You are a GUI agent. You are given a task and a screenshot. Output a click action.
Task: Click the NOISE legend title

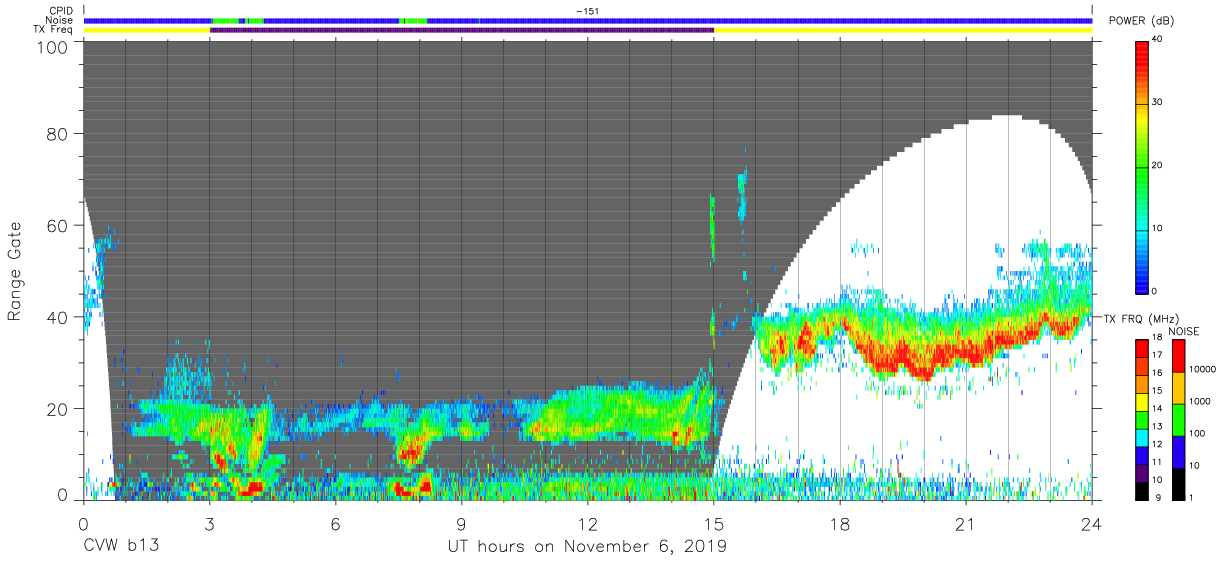tap(1183, 331)
